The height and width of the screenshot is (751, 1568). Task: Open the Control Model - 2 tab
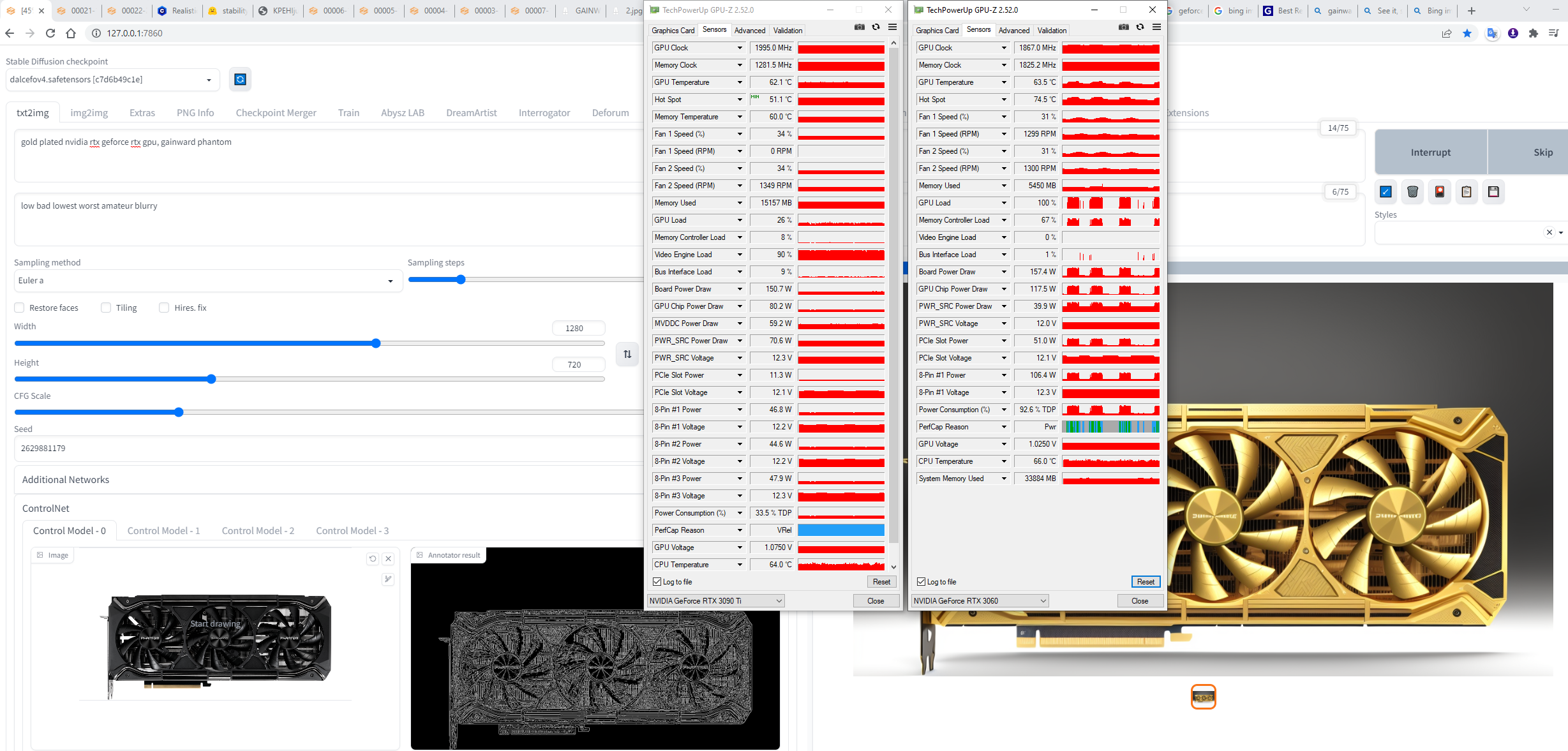point(258,530)
